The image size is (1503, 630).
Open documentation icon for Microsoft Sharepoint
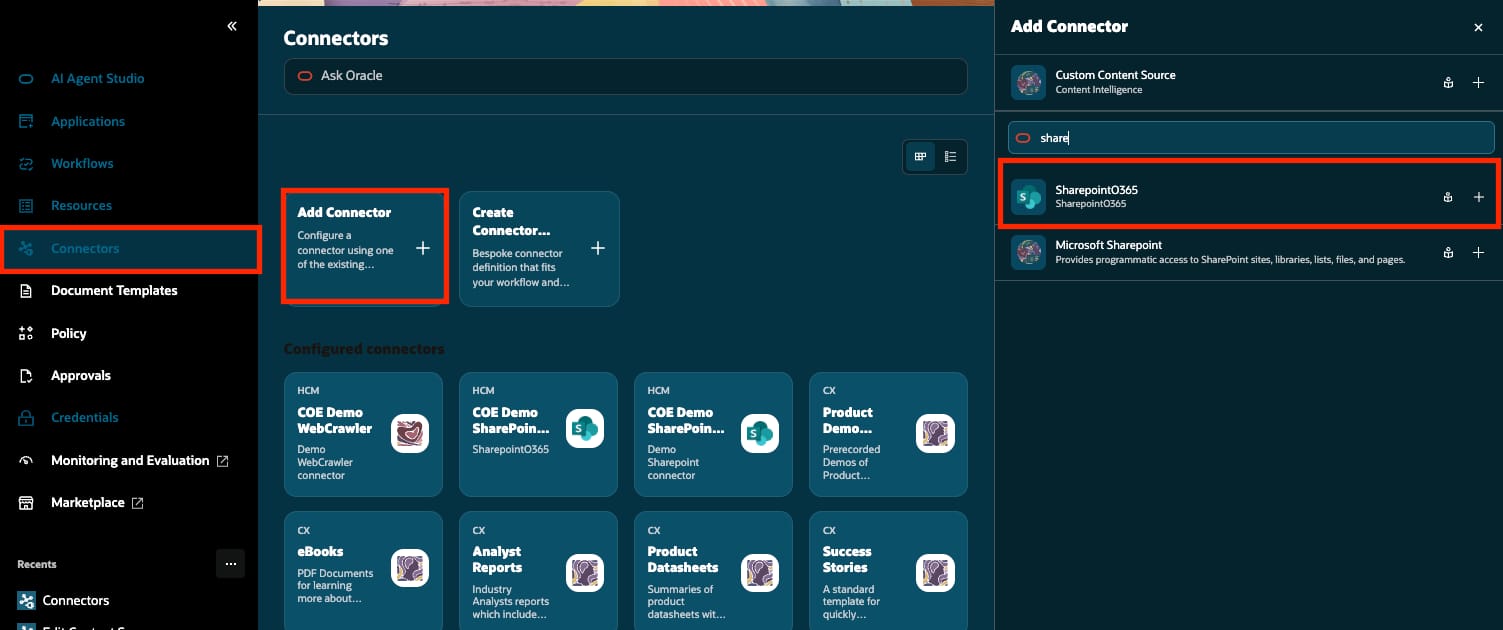coord(1447,253)
